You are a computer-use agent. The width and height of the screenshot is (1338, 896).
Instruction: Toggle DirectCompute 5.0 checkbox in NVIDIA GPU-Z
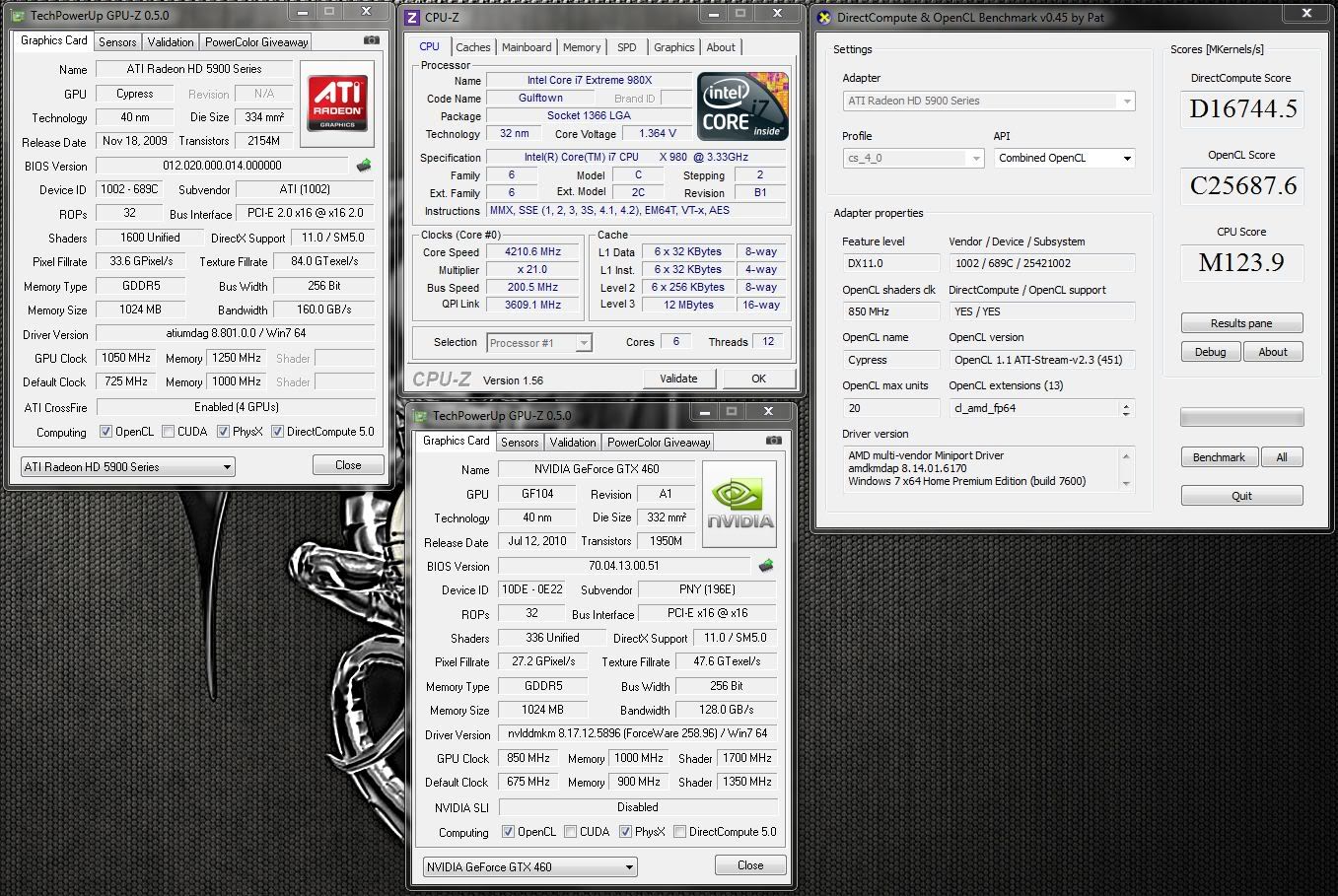[x=679, y=832]
